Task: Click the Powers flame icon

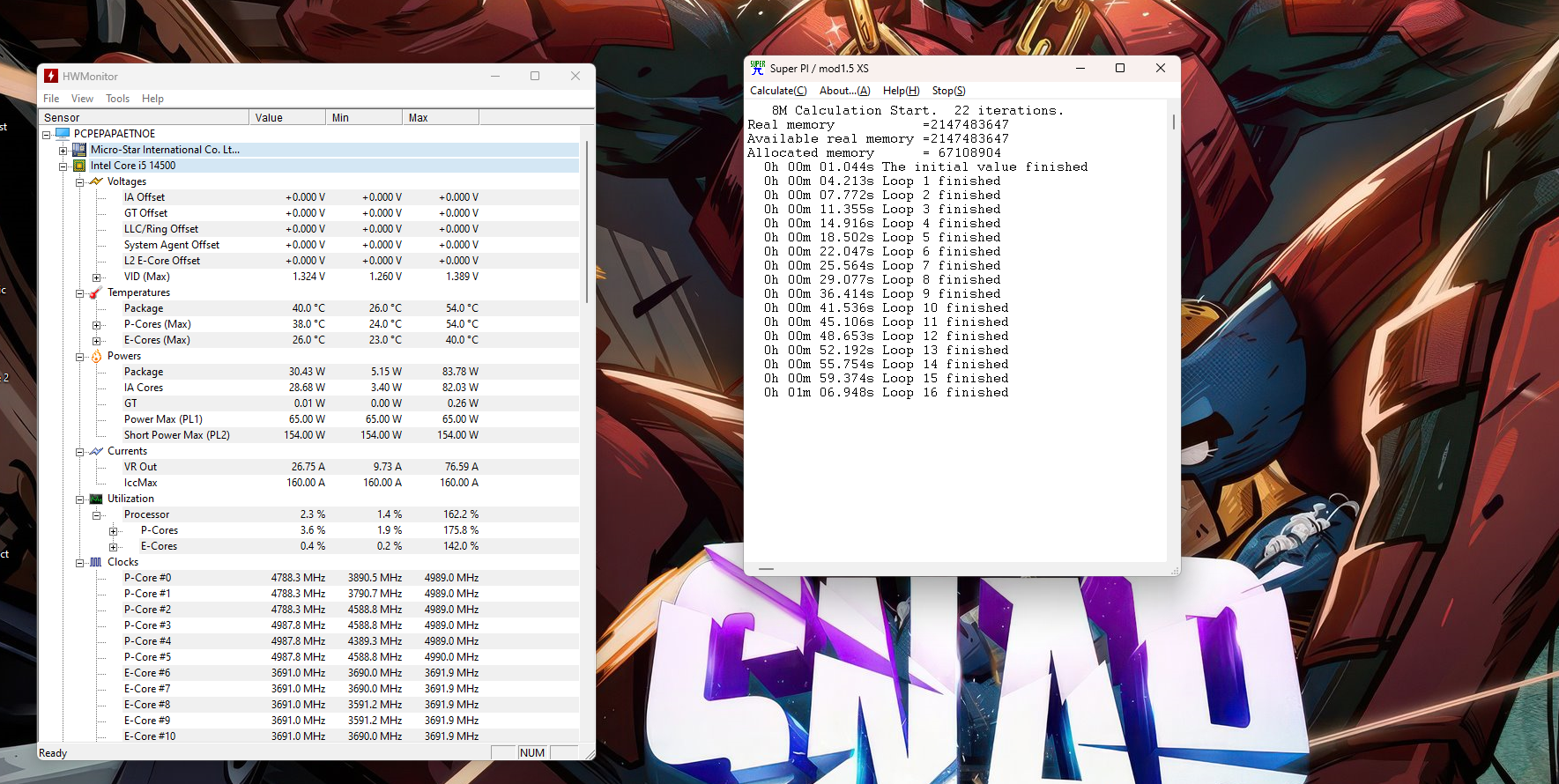Action: pos(96,356)
